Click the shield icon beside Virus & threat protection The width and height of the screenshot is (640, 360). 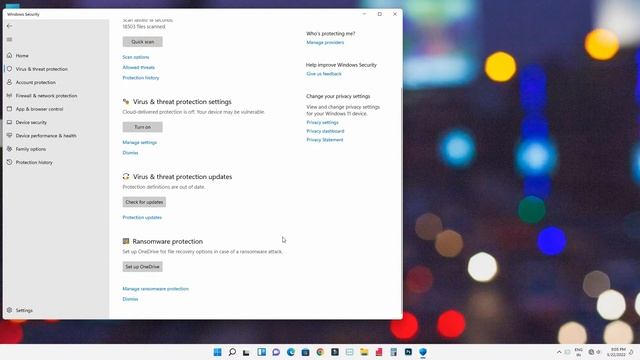[x=9, y=69]
